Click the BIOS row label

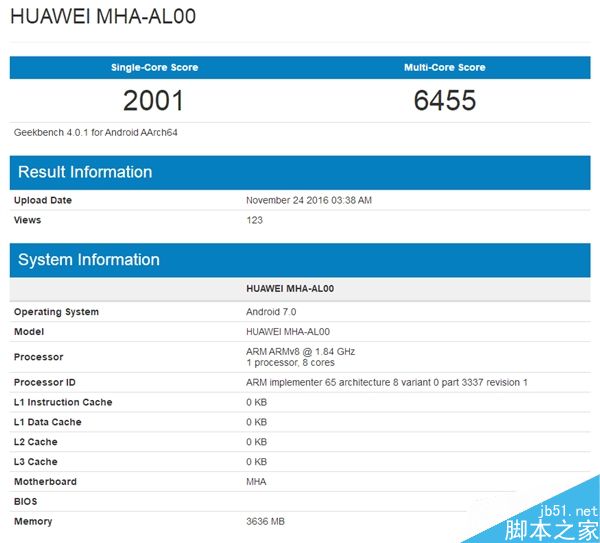pyautogui.click(x=26, y=502)
